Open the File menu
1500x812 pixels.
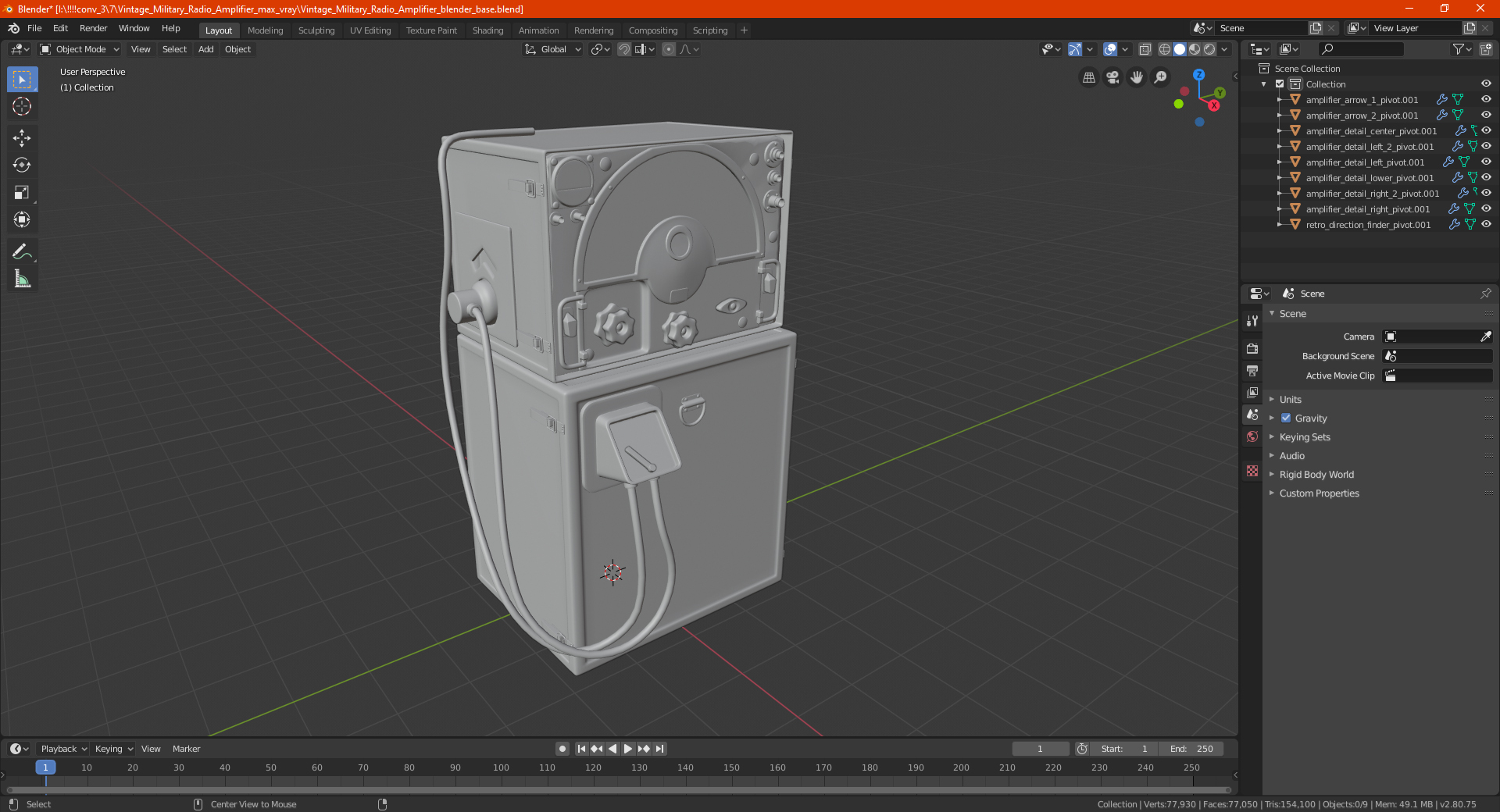click(34, 28)
